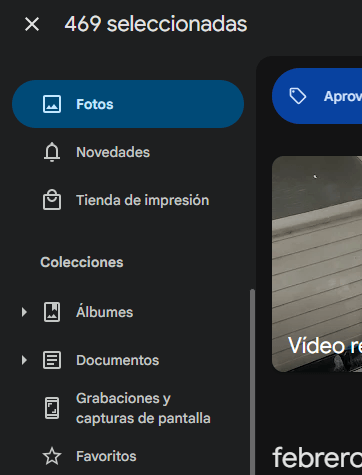This screenshot has height=475, width=362.
Task: Click the price tag icon in blue banner
Action: click(298, 96)
